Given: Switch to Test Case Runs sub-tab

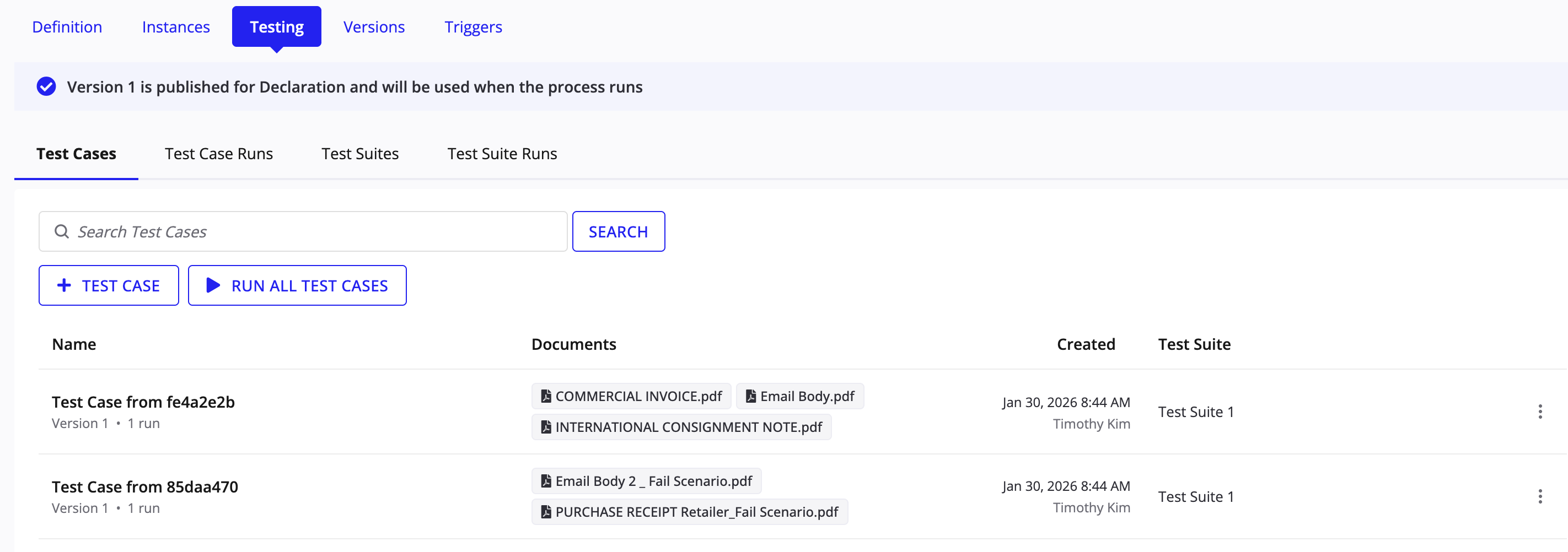Looking at the screenshot, I should coord(218,154).
